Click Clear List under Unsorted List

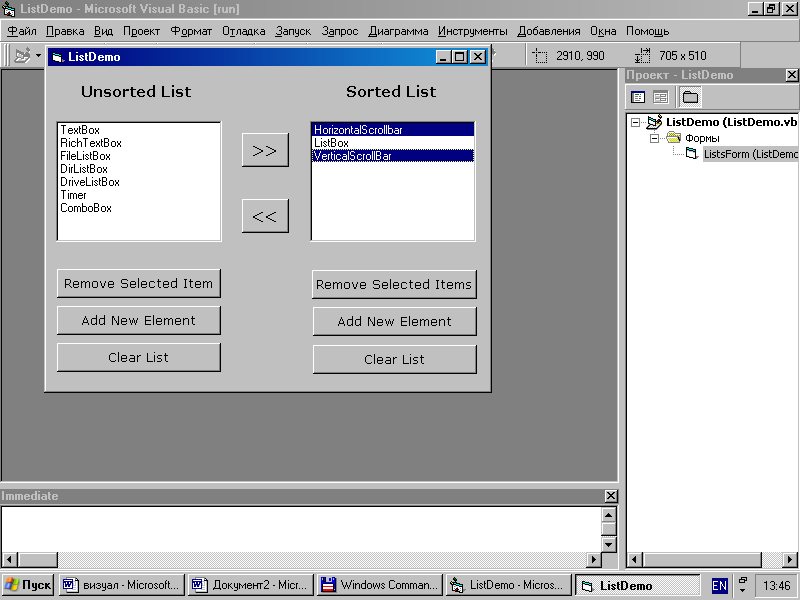(x=139, y=357)
